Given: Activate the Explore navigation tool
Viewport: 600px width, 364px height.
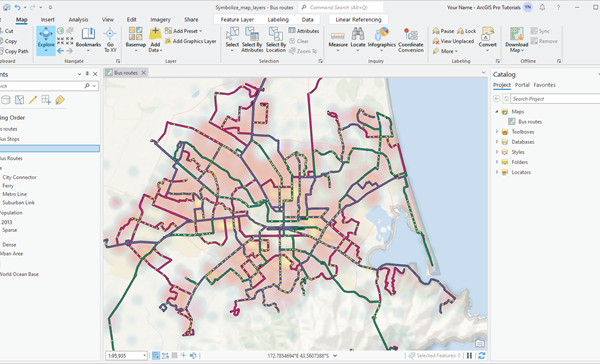Looking at the screenshot, I should (x=46, y=41).
